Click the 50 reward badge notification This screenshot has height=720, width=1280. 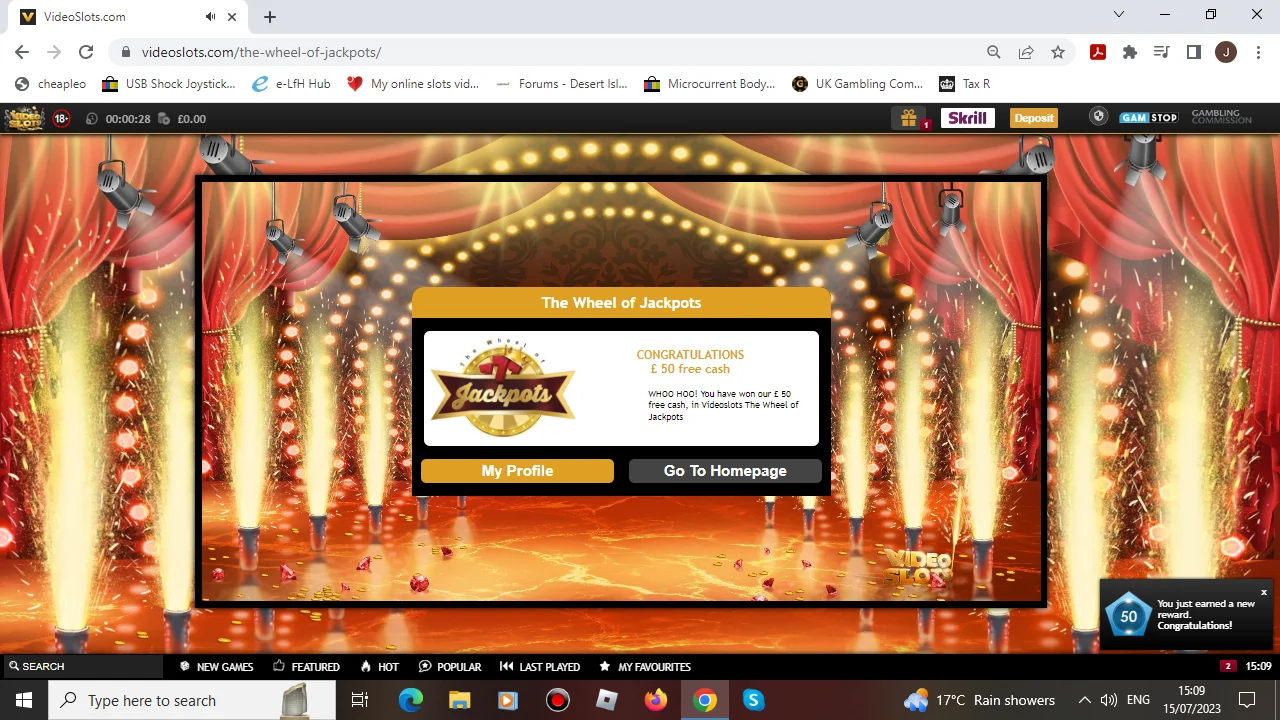1129,615
